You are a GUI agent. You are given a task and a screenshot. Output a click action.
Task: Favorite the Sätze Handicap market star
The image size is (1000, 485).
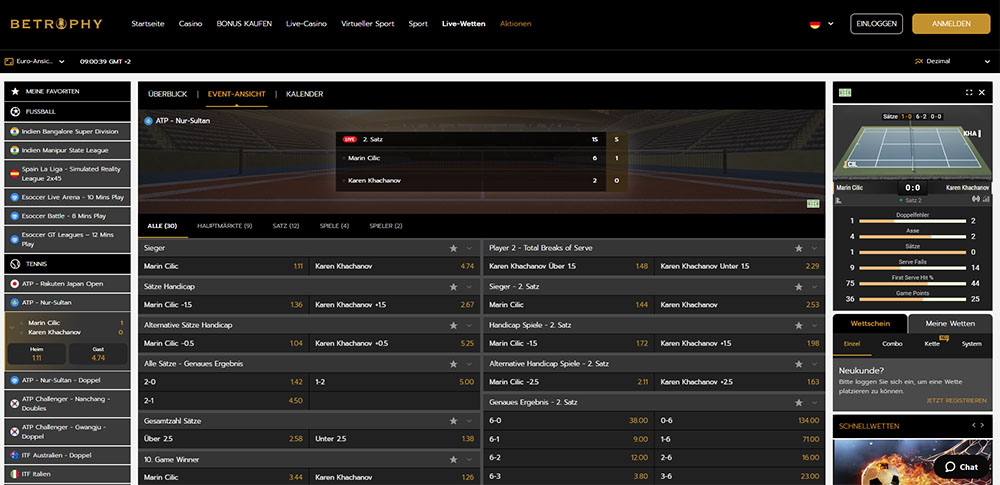453,287
